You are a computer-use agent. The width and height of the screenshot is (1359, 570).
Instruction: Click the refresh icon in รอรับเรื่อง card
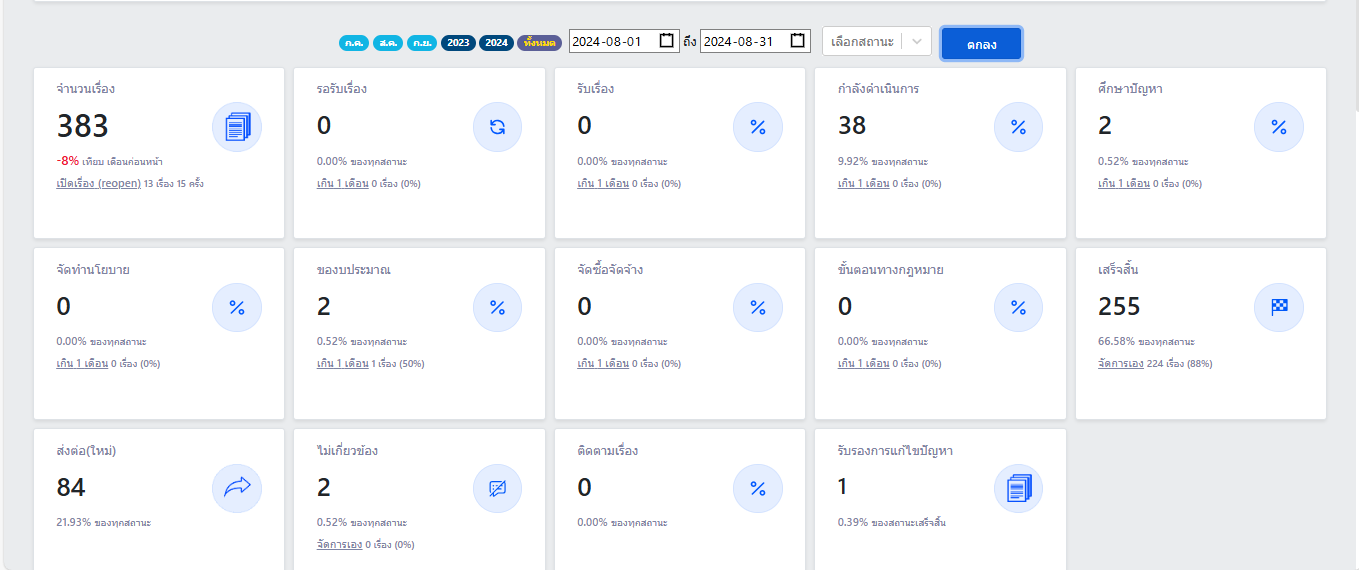[497, 127]
